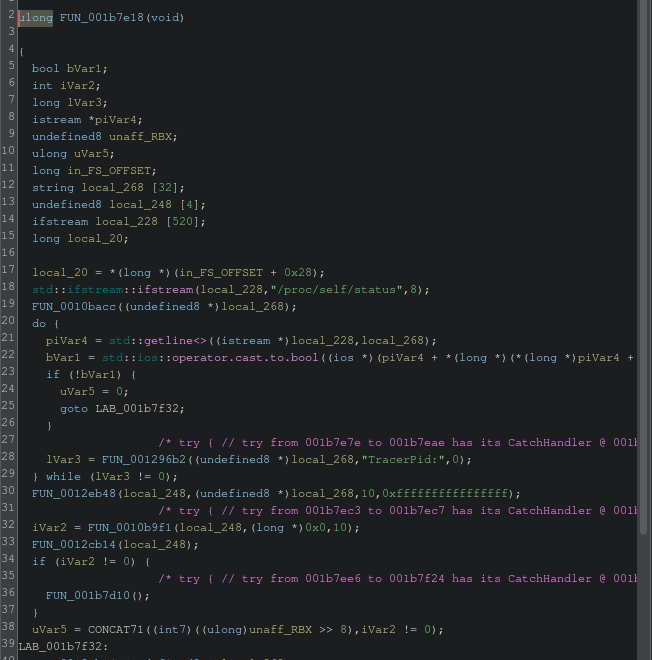Click uVar5 in the ulong declaration
Screen dimensions: 652x660
[91, 153]
